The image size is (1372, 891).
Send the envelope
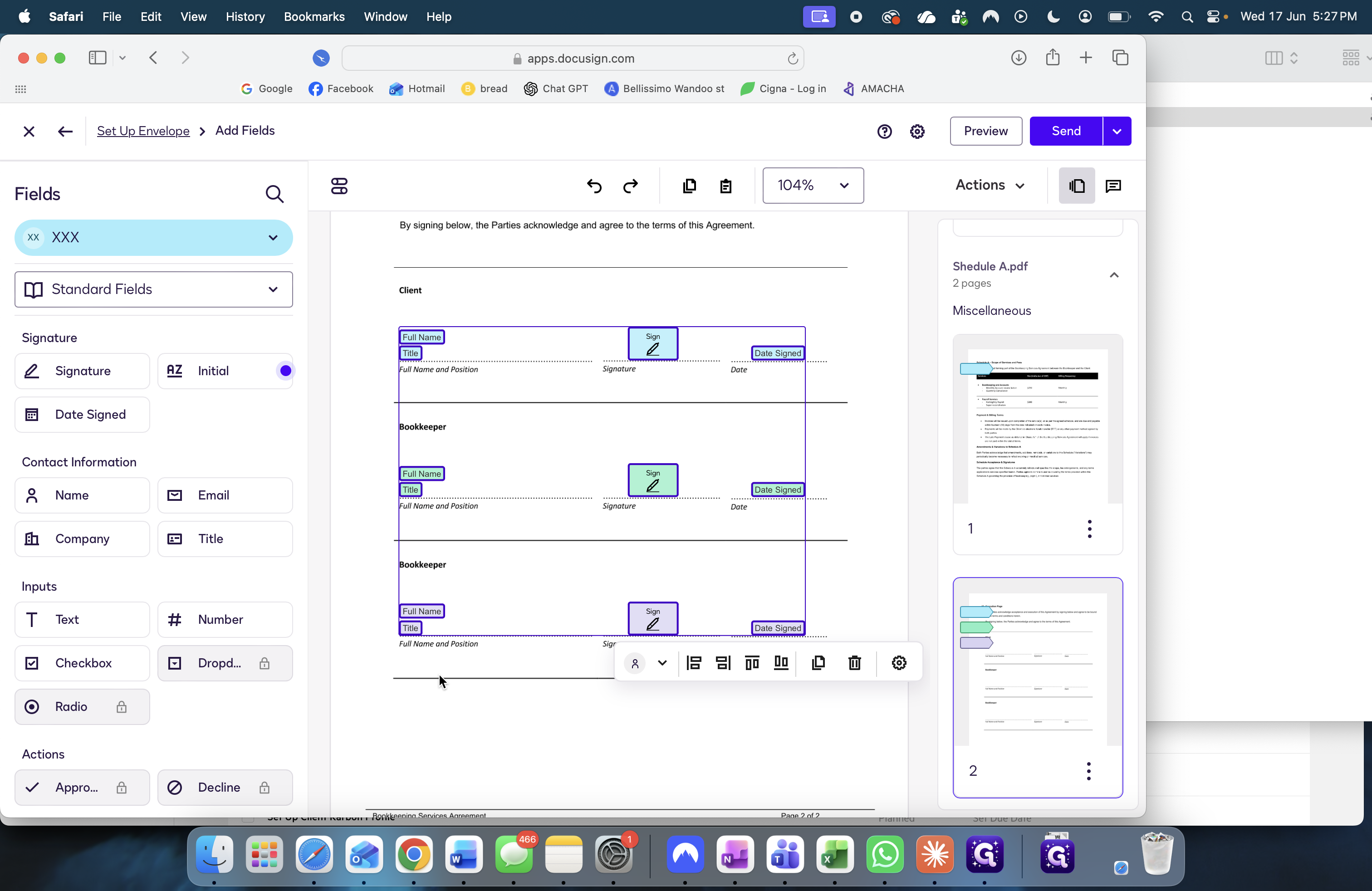1066,132
